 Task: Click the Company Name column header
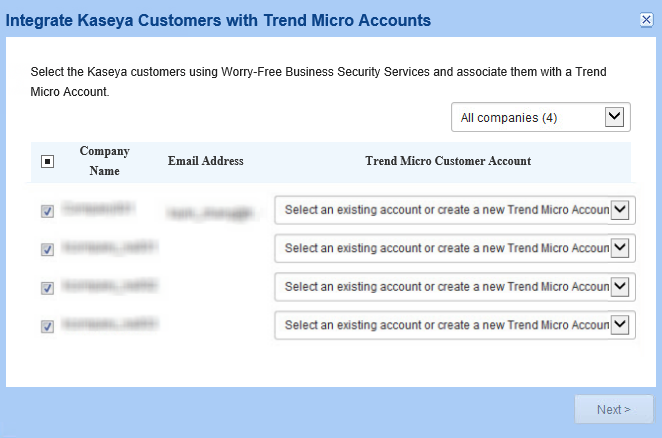pos(104,161)
